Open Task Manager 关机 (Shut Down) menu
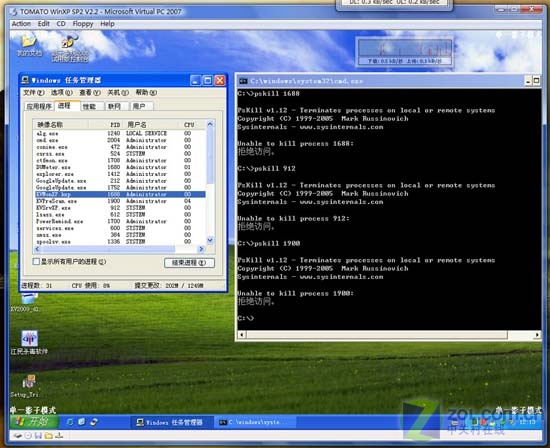The height and width of the screenshot is (448, 550). pyautogui.click(x=118, y=93)
